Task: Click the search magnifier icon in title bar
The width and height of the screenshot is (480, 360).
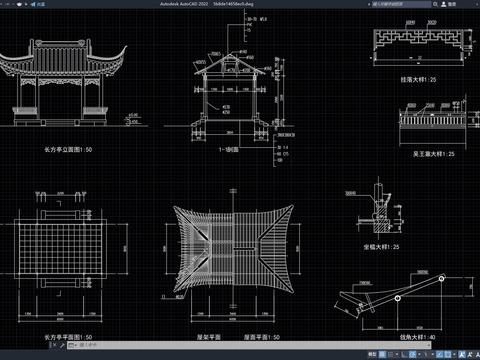Action: pyautogui.click(x=435, y=4)
